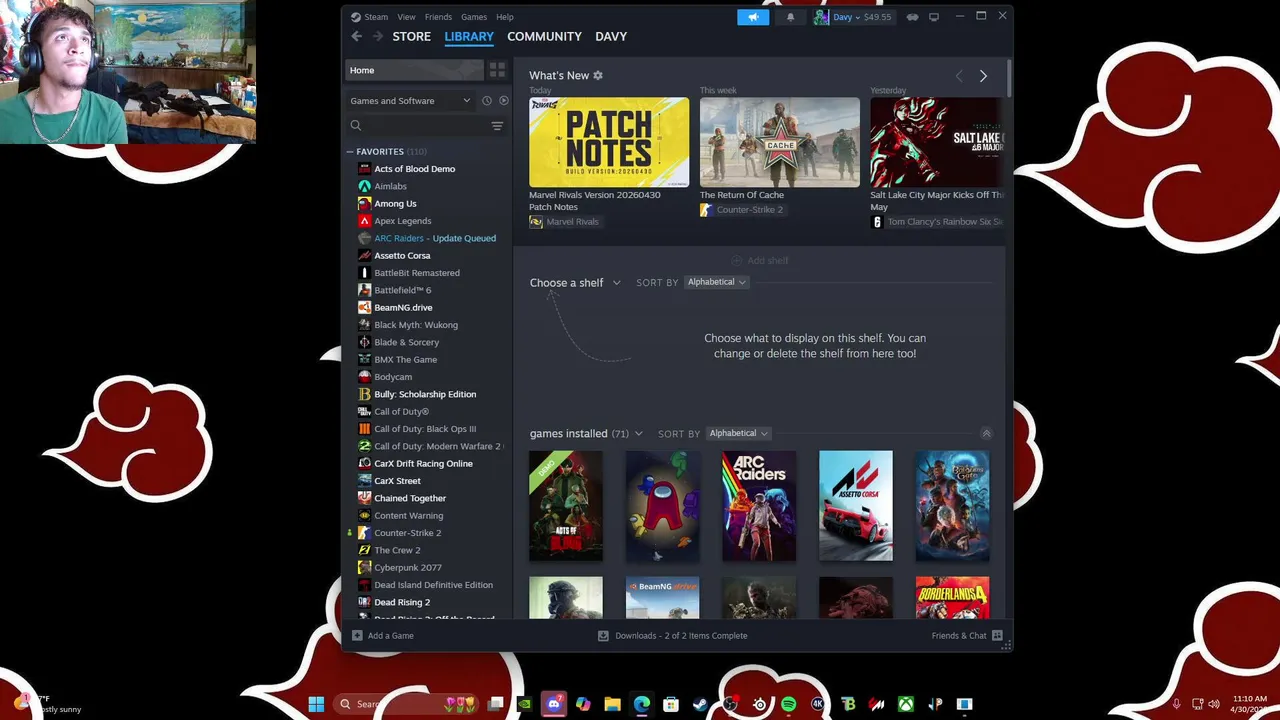Click the recent activity clock filter icon

tap(487, 100)
